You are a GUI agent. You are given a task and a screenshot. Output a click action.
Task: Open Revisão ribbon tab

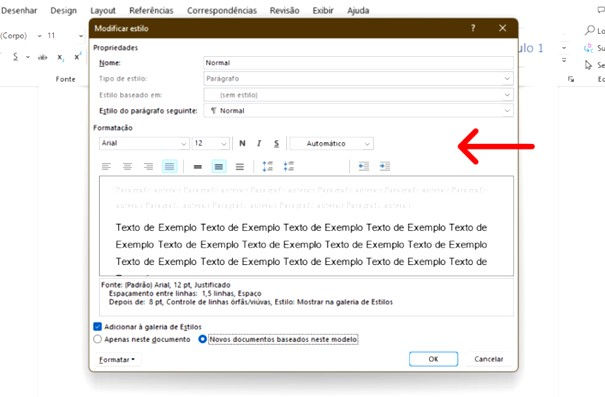pyautogui.click(x=284, y=10)
